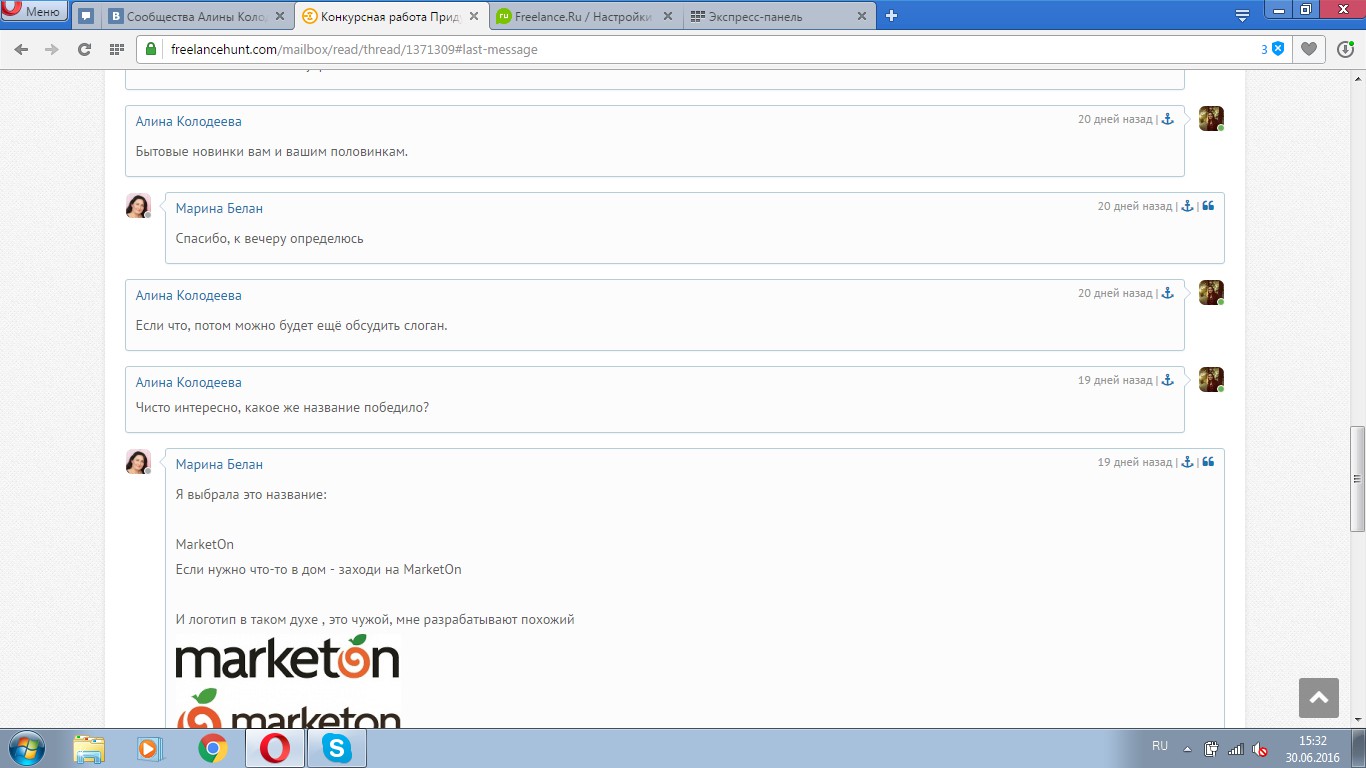
Task: Switch to the Freelance.Ru / Настройки tab
Action: [583, 16]
